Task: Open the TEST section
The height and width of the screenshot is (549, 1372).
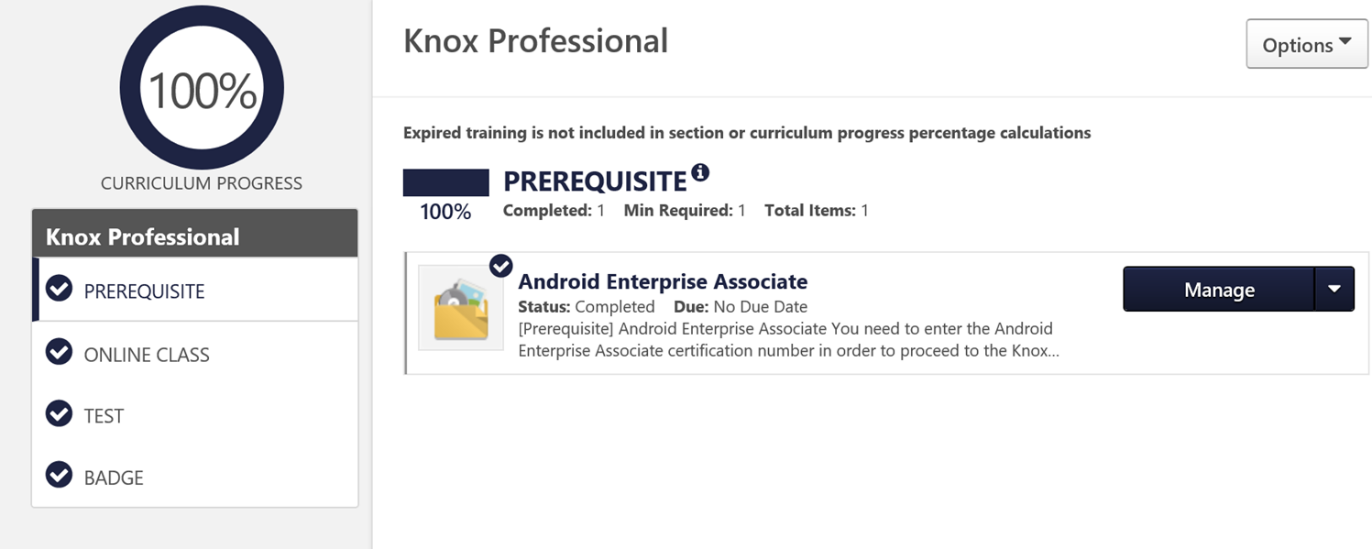Action: [195, 415]
